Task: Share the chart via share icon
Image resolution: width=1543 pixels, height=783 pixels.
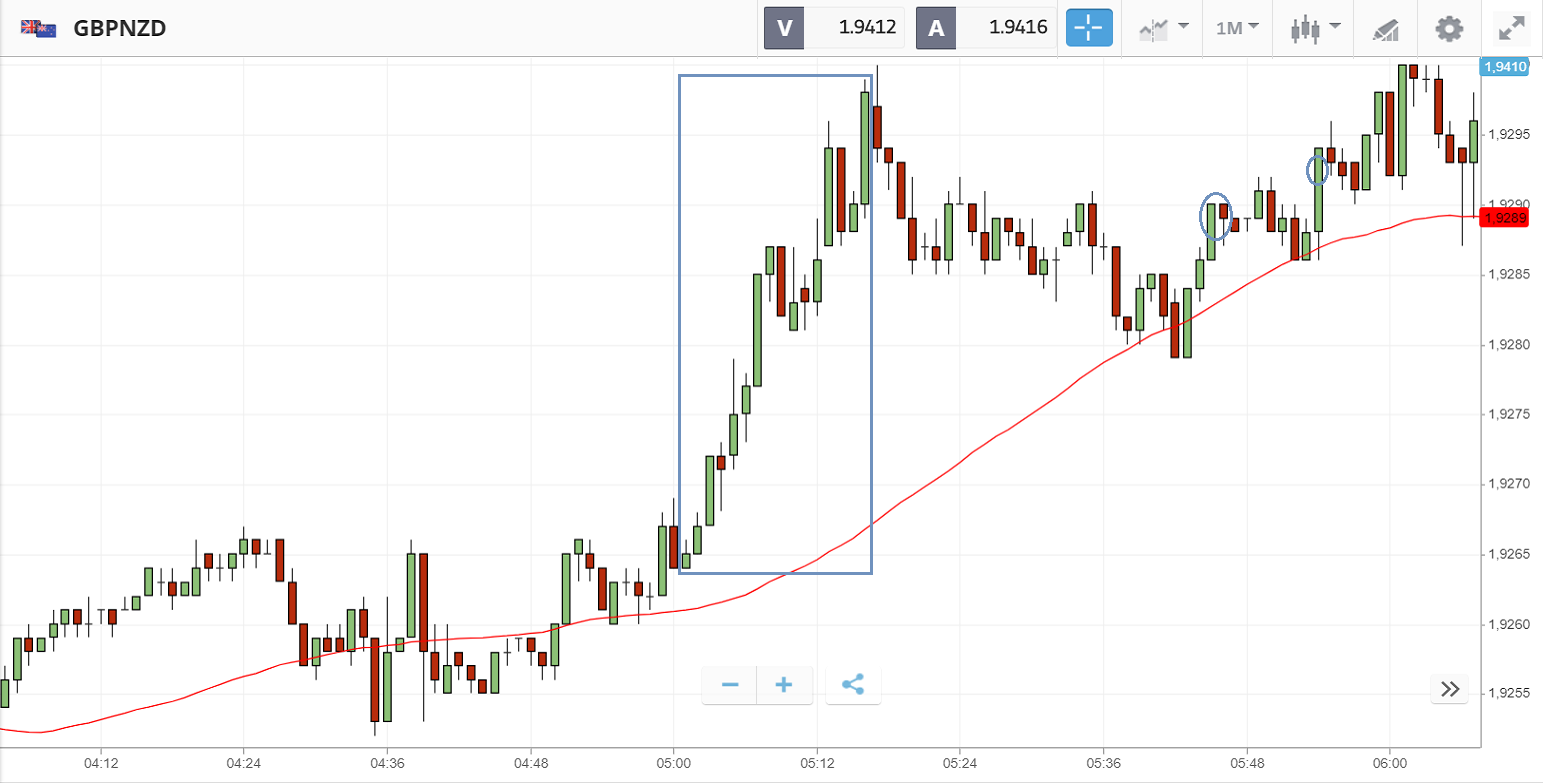Action: pos(853,685)
